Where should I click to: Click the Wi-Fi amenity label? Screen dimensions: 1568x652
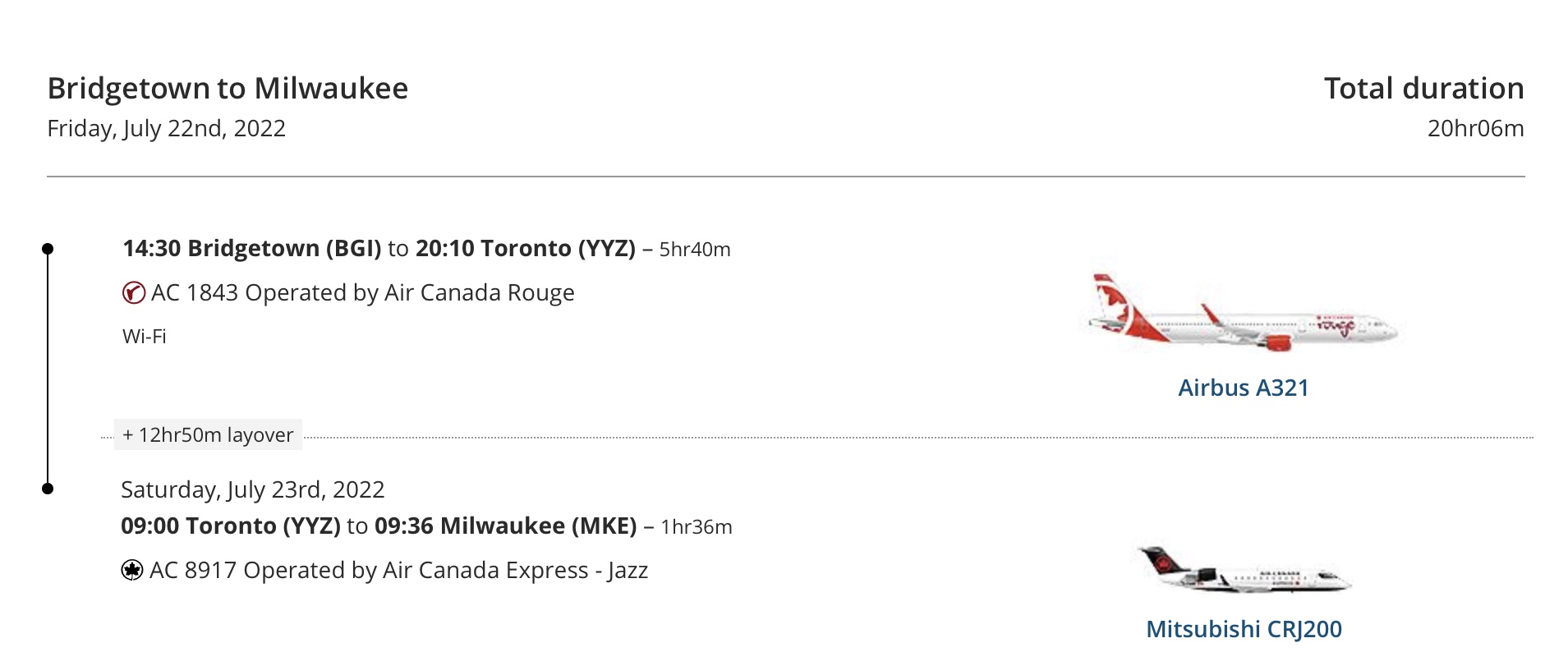point(145,336)
